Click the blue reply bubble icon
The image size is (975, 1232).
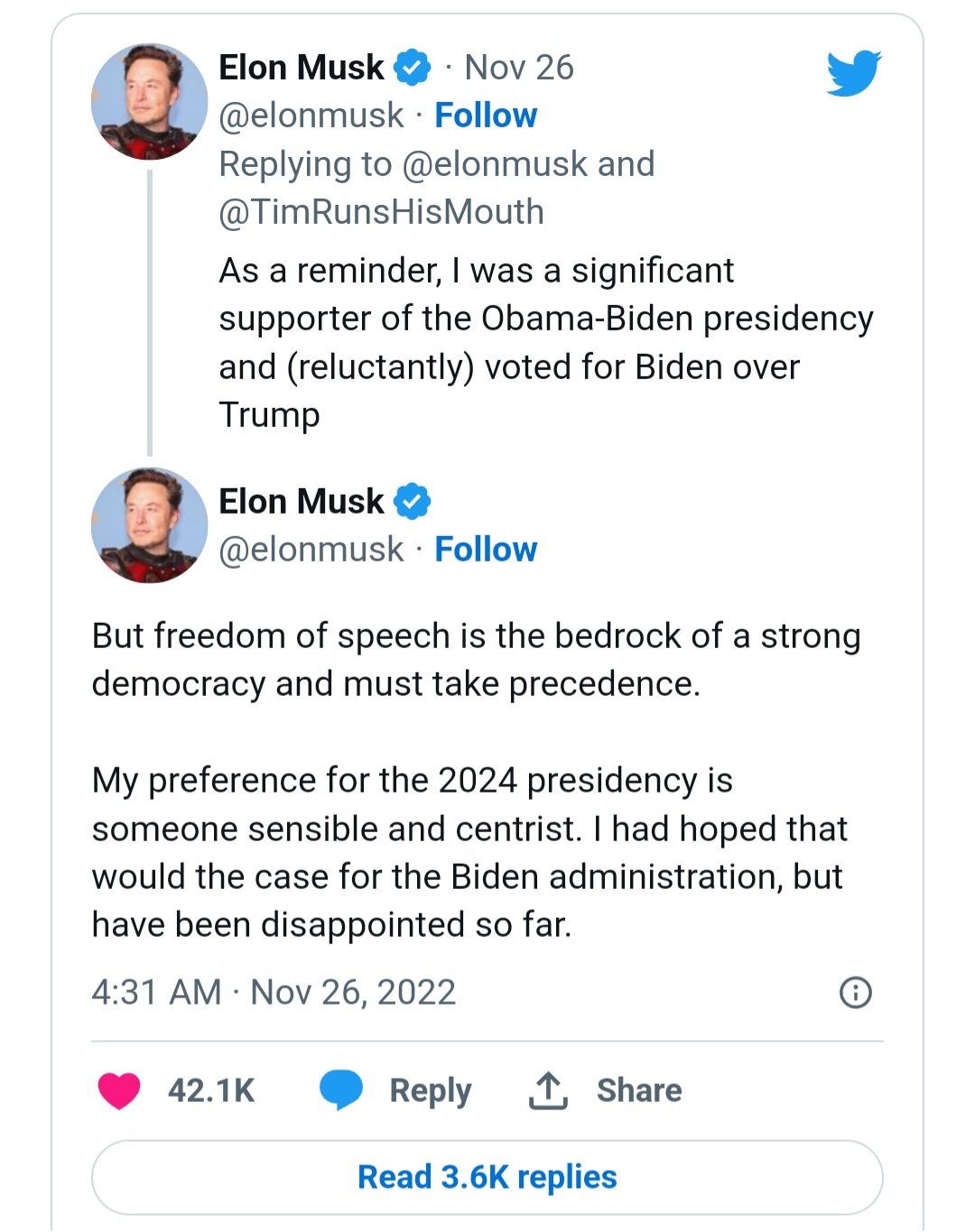(340, 1089)
